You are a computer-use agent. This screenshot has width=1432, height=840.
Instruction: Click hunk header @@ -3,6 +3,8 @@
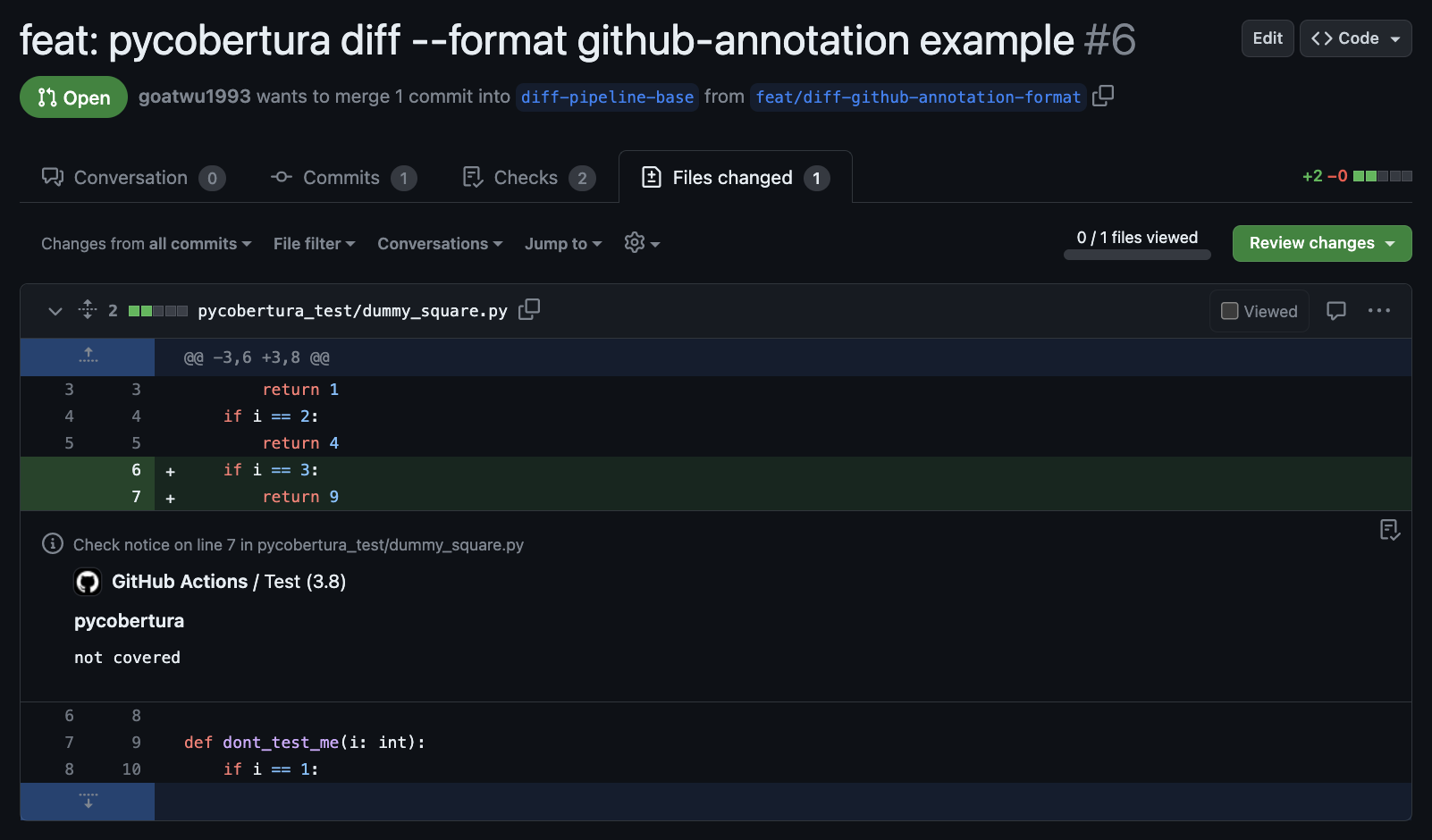[x=257, y=357]
